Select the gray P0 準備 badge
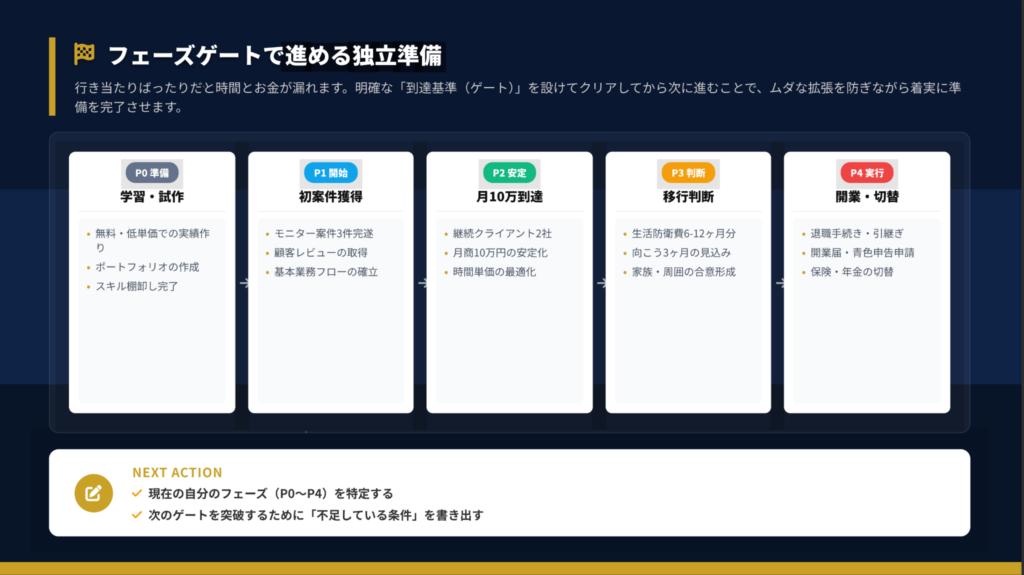This screenshot has width=1024, height=575. [152, 173]
